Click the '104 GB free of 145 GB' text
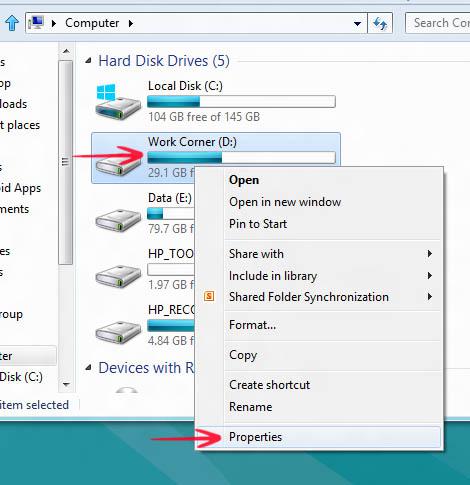470x485 pixels. coord(204,117)
